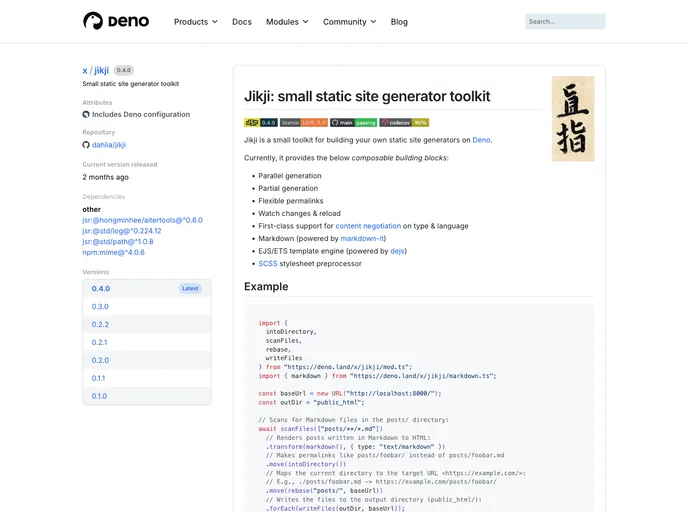688x512 pixels.
Task: Click the 0.4.0 version badge next to jikji
Action: 124,70
